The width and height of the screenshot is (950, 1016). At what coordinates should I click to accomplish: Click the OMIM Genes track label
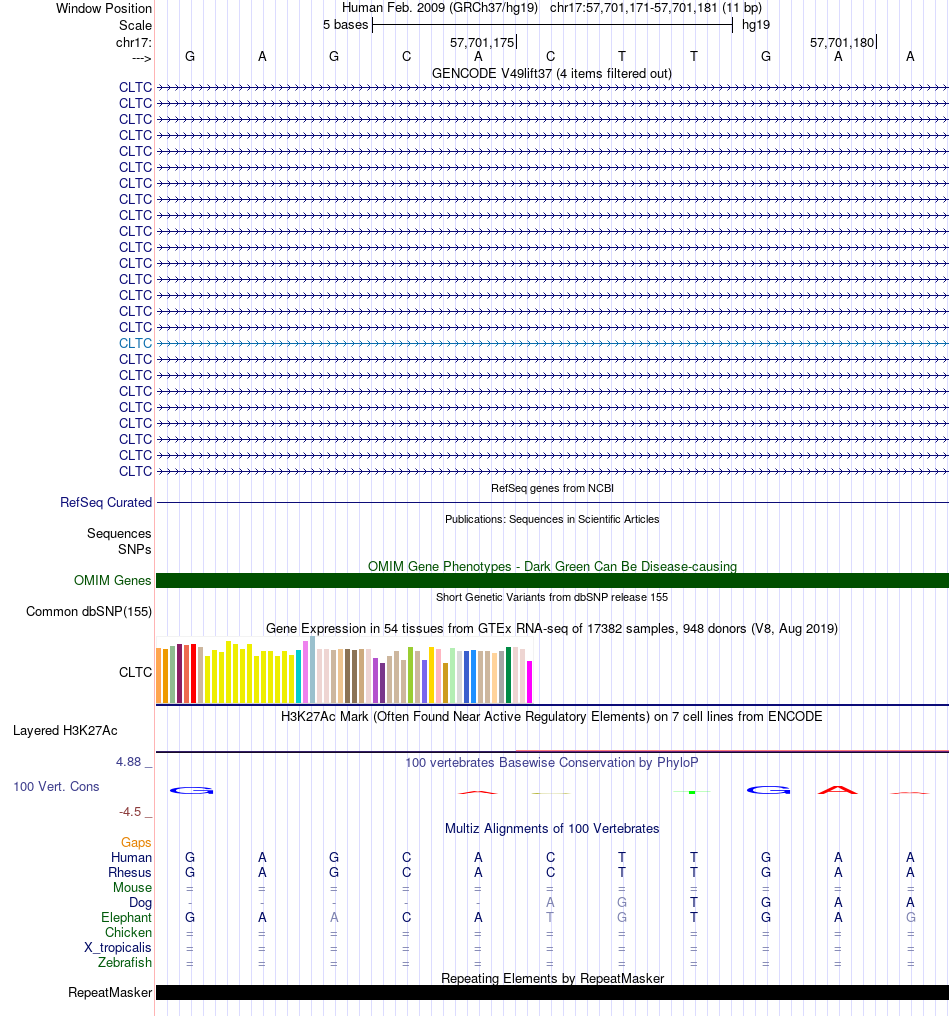tap(113, 580)
